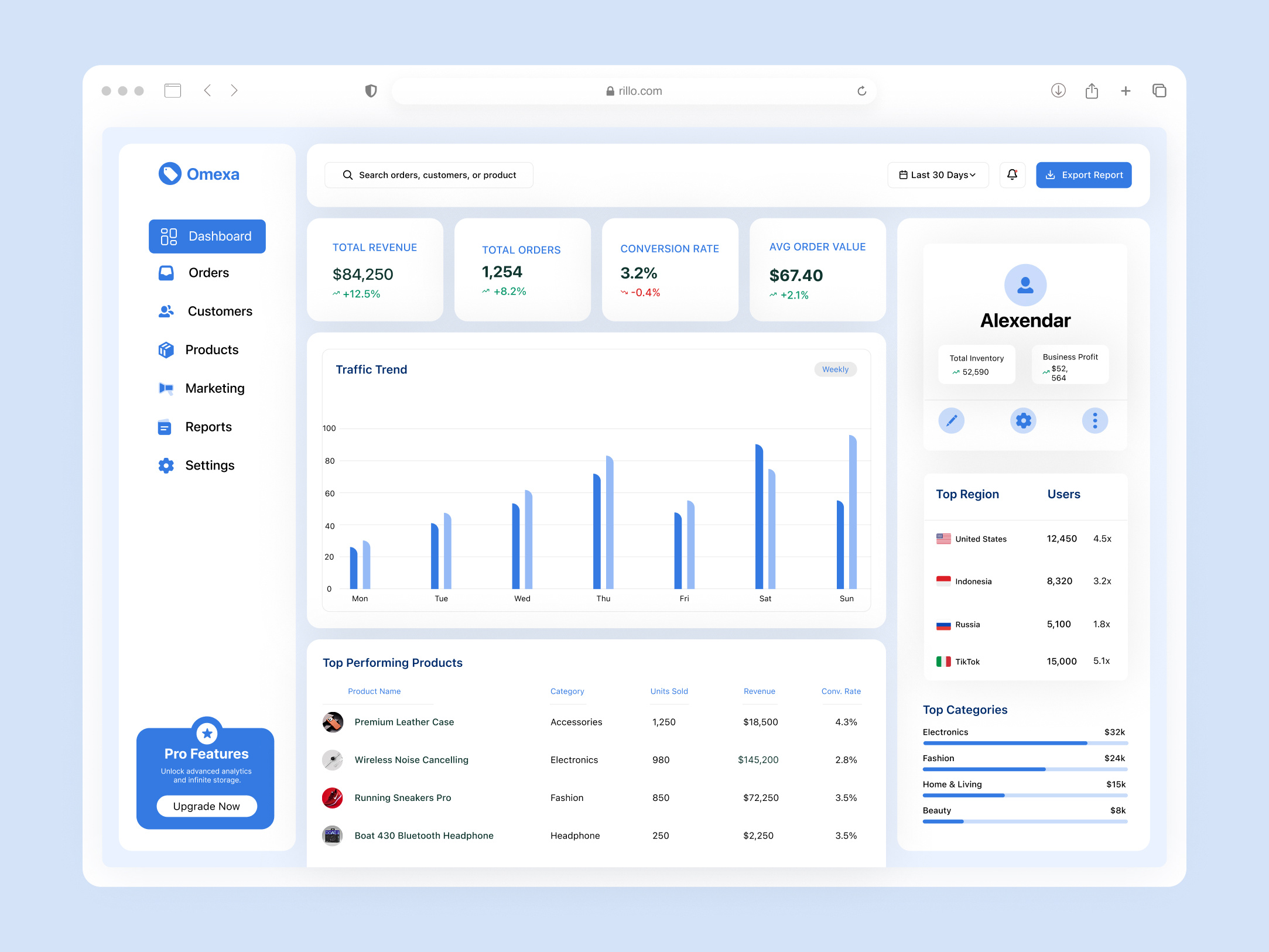
Task: Open the gear settings icon on the profile card
Action: coord(1023,420)
